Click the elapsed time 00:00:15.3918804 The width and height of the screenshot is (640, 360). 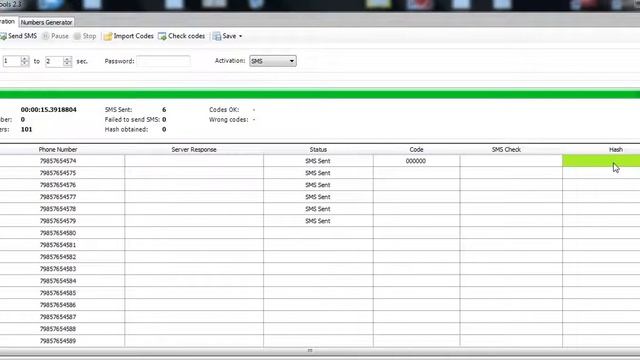tap(49, 110)
